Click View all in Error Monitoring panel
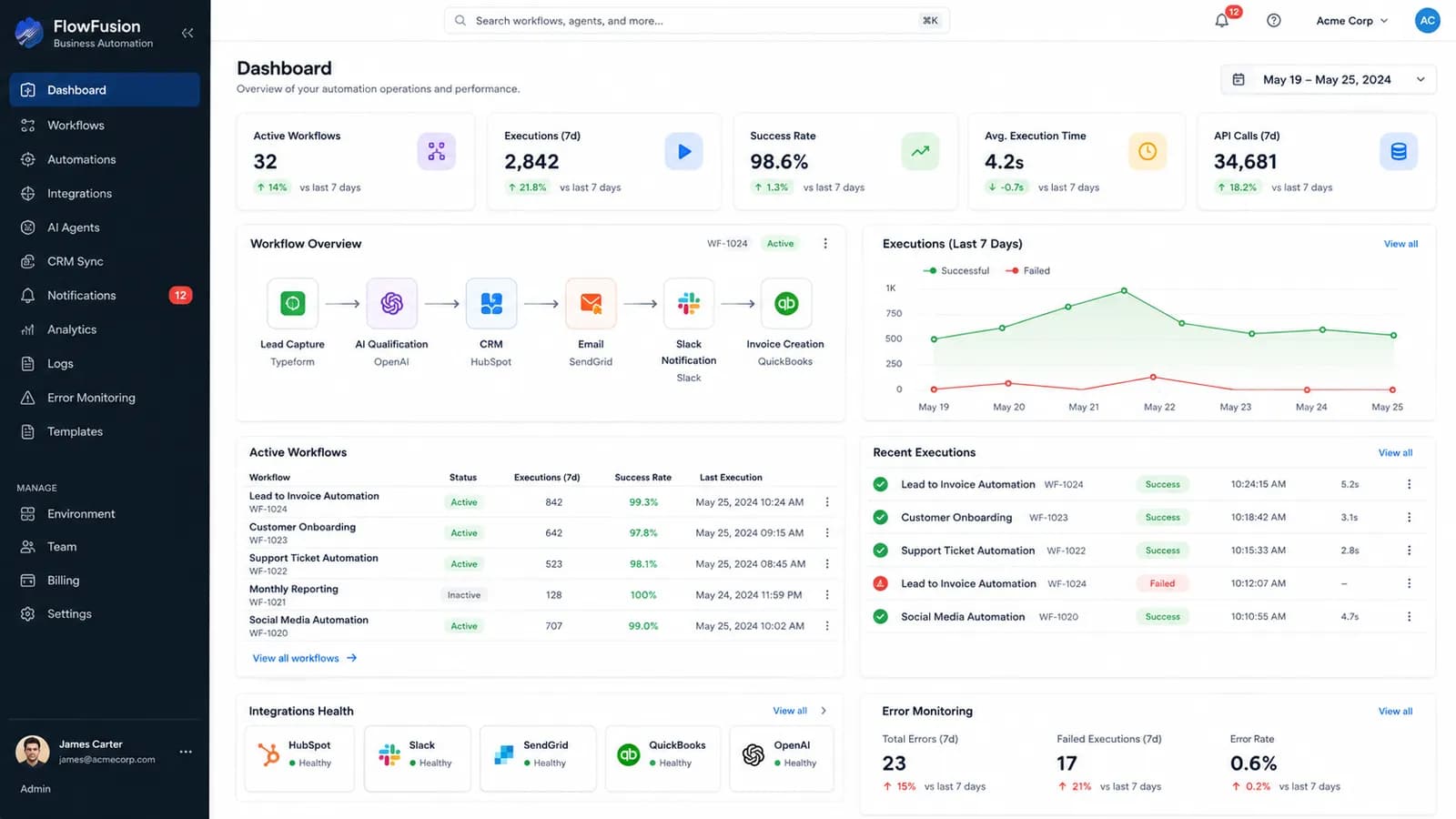Image resolution: width=1456 pixels, height=819 pixels. point(1395,711)
